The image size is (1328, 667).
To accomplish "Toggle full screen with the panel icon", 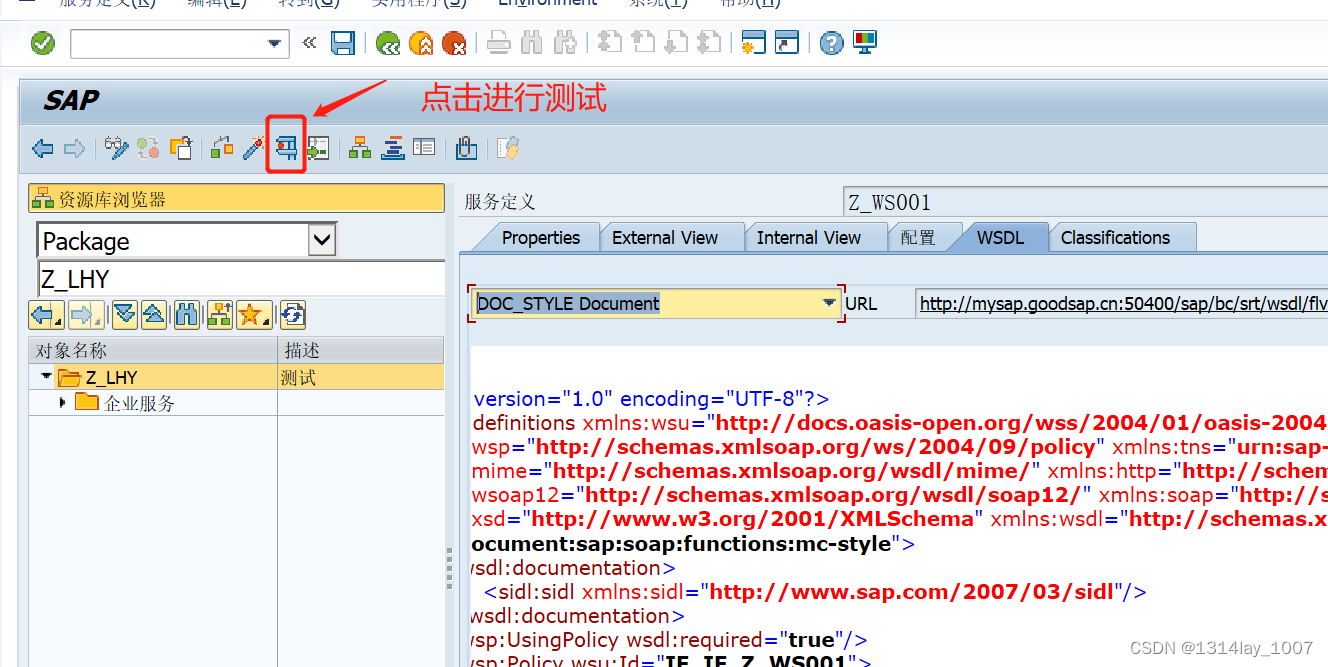I will click(424, 149).
